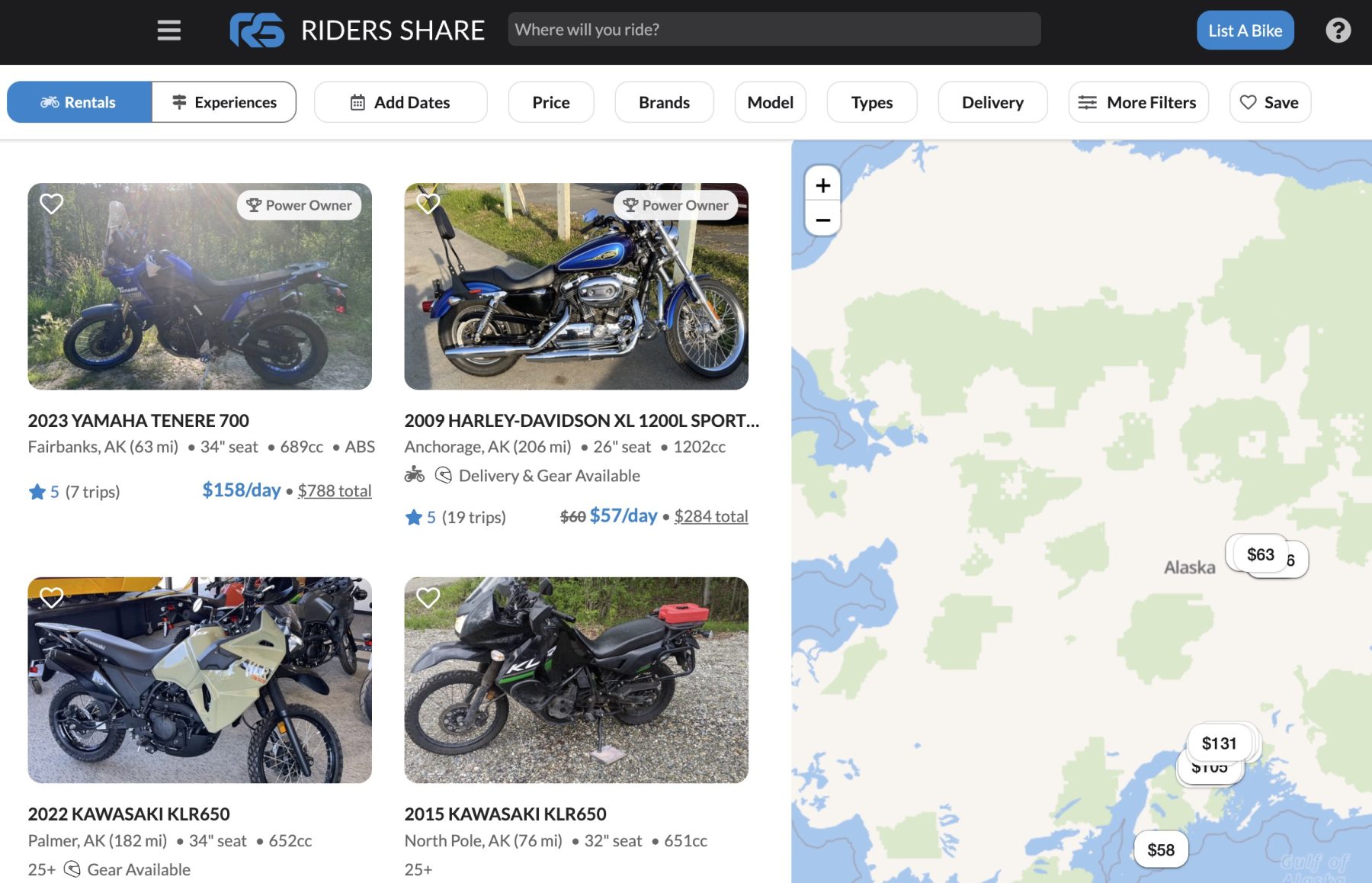Screen dimensions: 1372x883
Task: Select the $58 map price marker
Action: 1160,849
